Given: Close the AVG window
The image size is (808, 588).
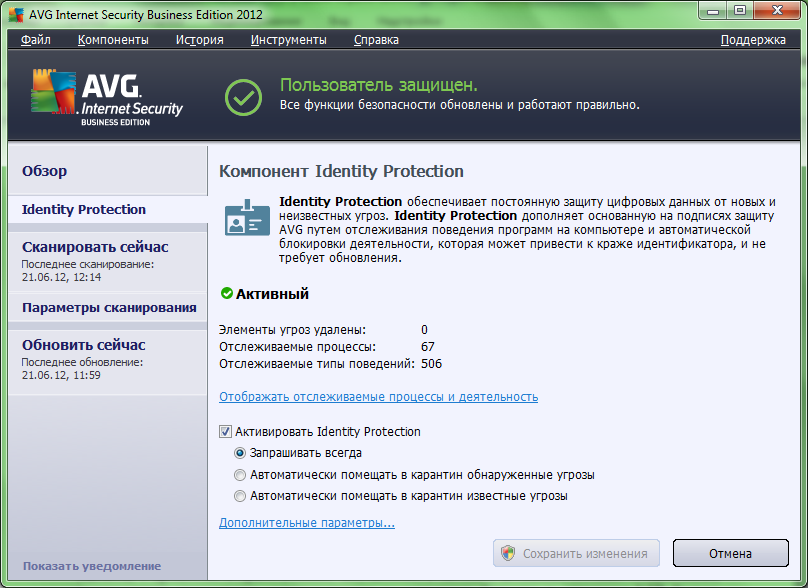Looking at the screenshot, I should (778, 11).
